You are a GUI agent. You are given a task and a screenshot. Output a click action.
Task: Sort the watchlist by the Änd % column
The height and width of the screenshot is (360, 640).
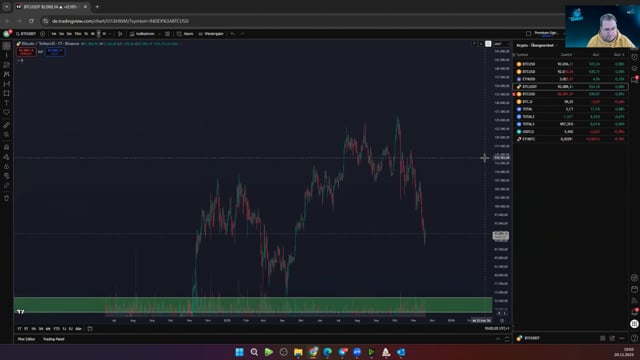tap(619, 55)
